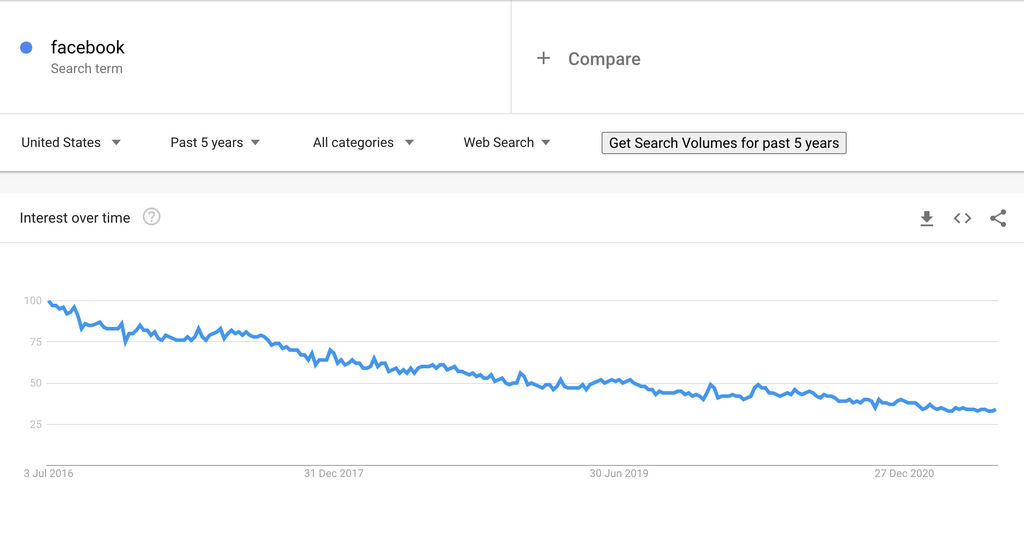Open the All categories dropdown
This screenshot has height=538, width=1024.
click(x=363, y=143)
